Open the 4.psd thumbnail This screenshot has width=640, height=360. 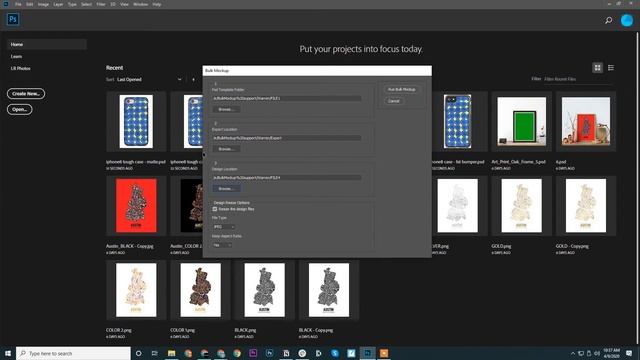[586, 121]
